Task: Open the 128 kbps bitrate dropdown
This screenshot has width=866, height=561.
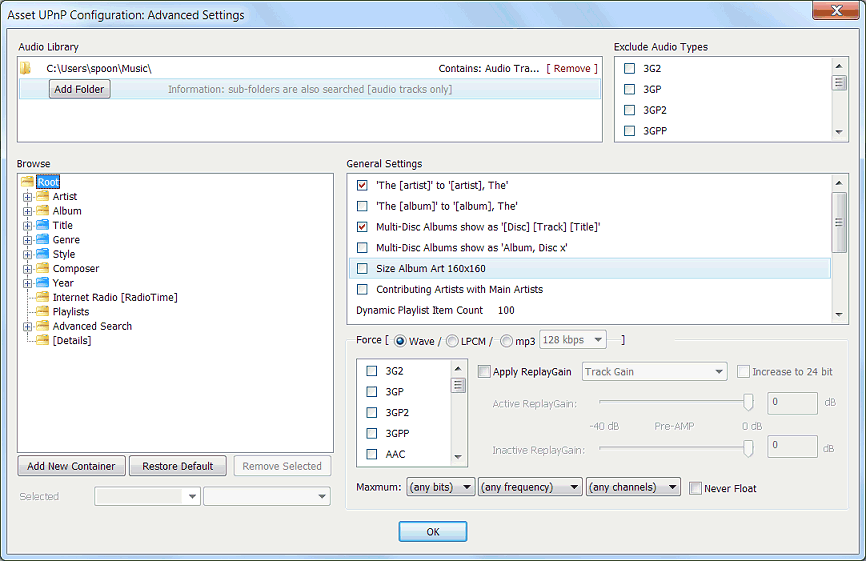Action: pyautogui.click(x=573, y=340)
